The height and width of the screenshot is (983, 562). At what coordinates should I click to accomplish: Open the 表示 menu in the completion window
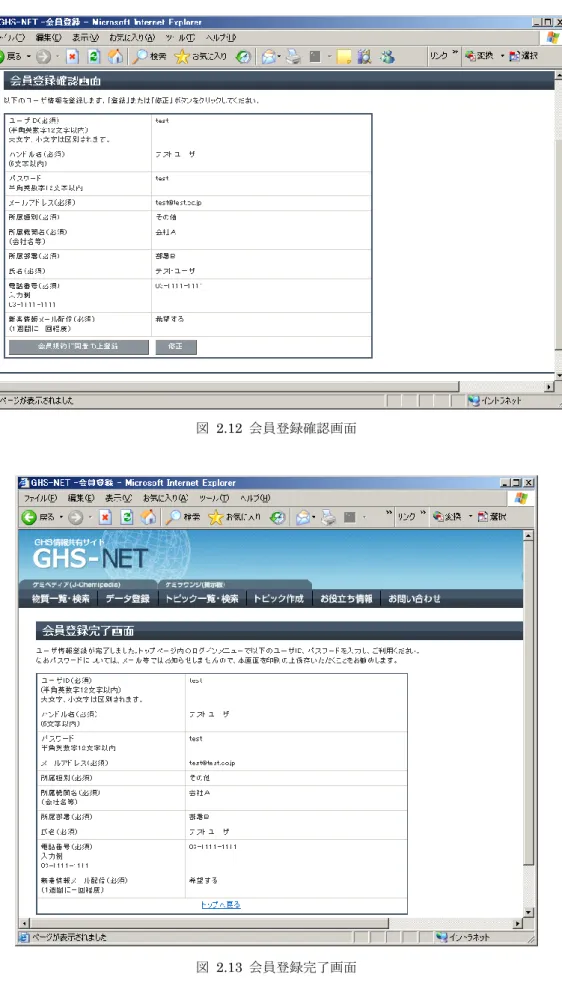tap(119, 498)
